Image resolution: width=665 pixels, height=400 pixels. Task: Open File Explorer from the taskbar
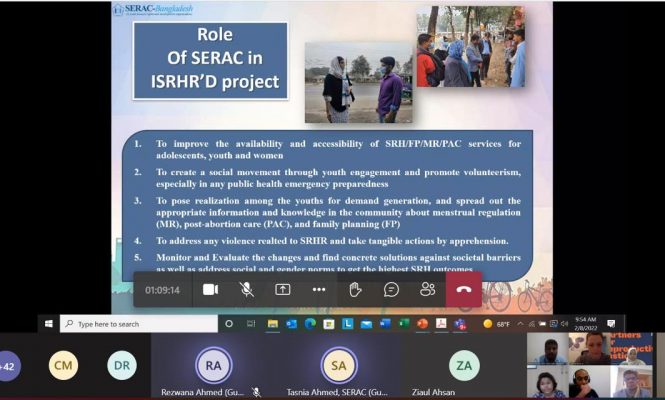pyautogui.click(x=273, y=324)
